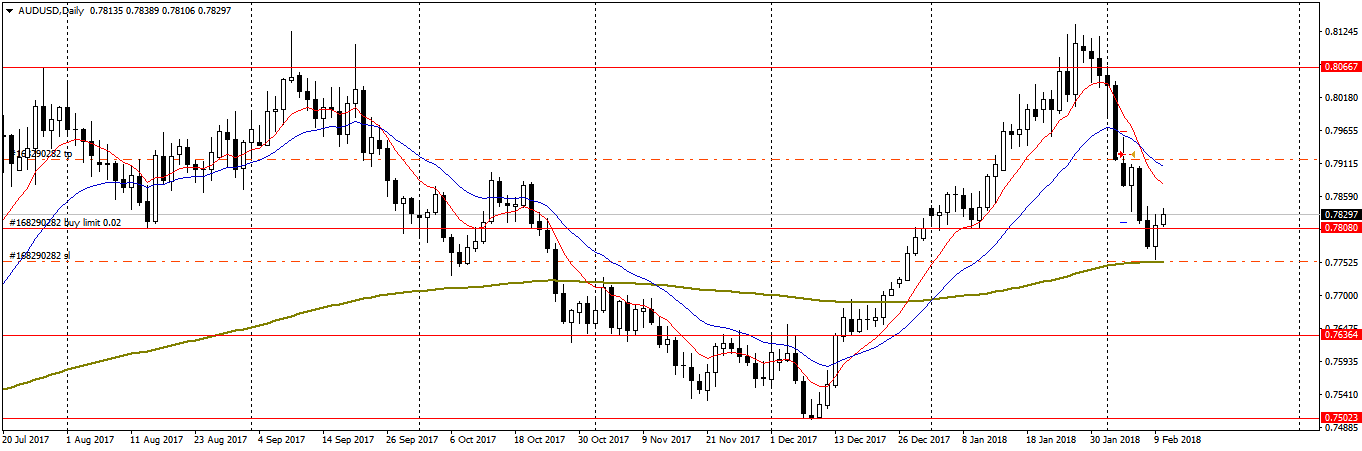The image size is (1362, 451).
Task: Click the 0.79655 price axis label
Action: pos(1340,130)
